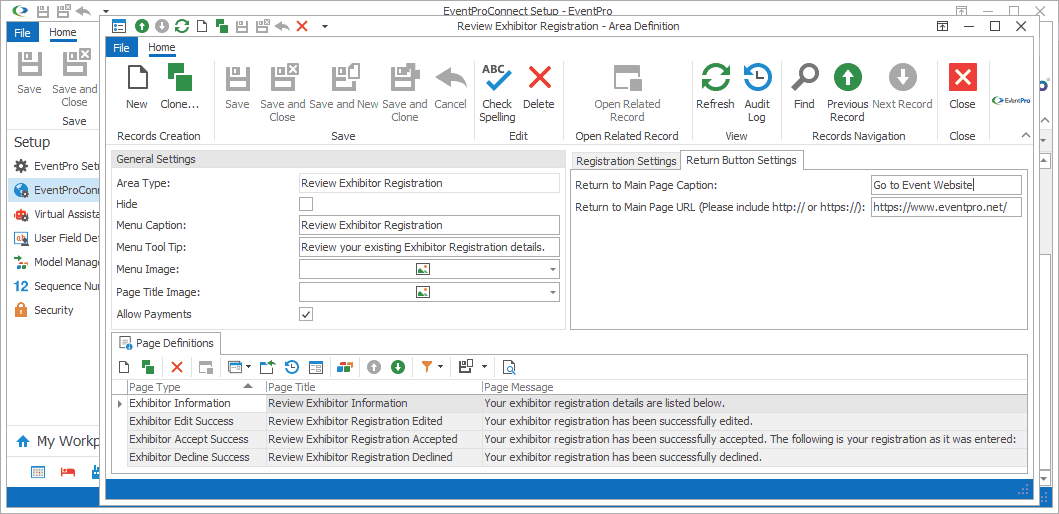Clone page definition in grid toolbar
This screenshot has height=514, width=1059.
click(148, 367)
